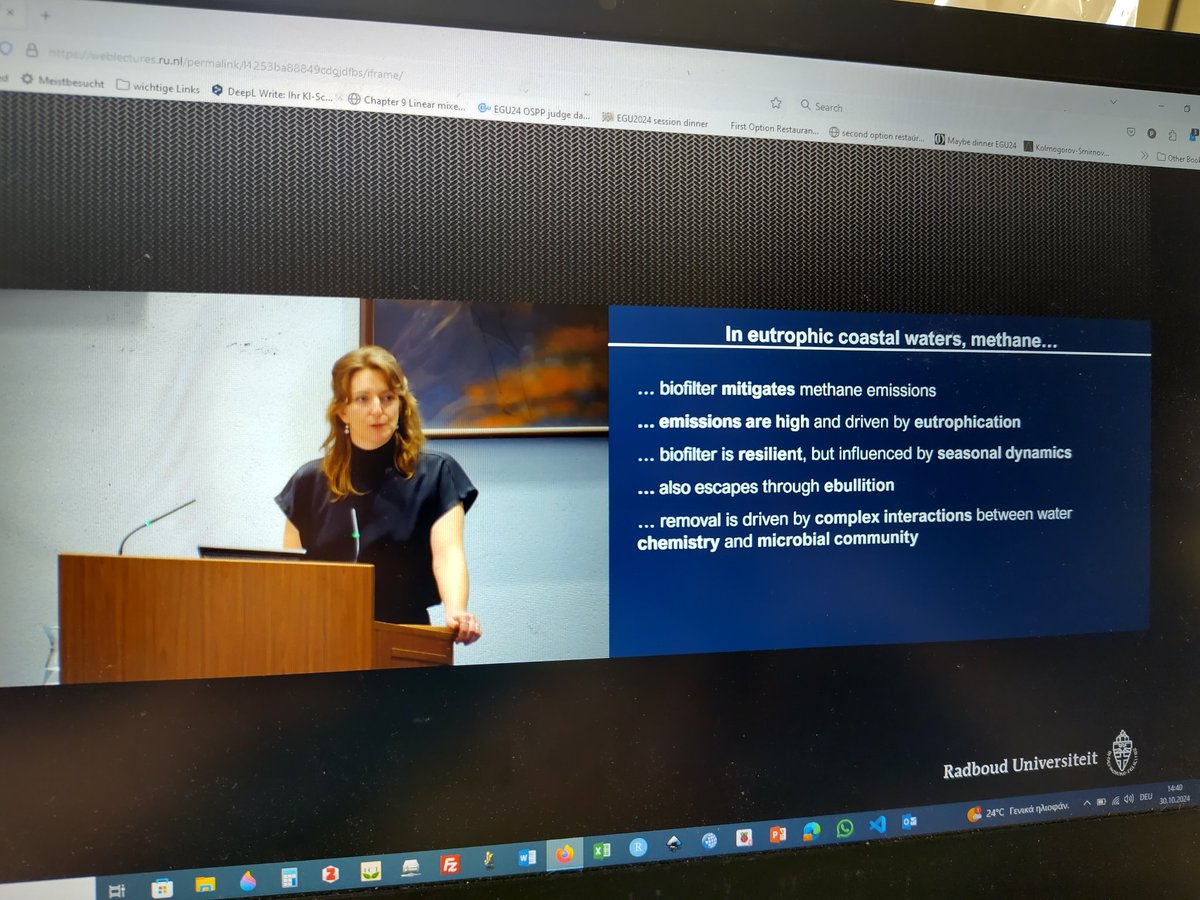Open the globe network app in the taskbar
This screenshot has width=1200, height=900.
(x=709, y=840)
